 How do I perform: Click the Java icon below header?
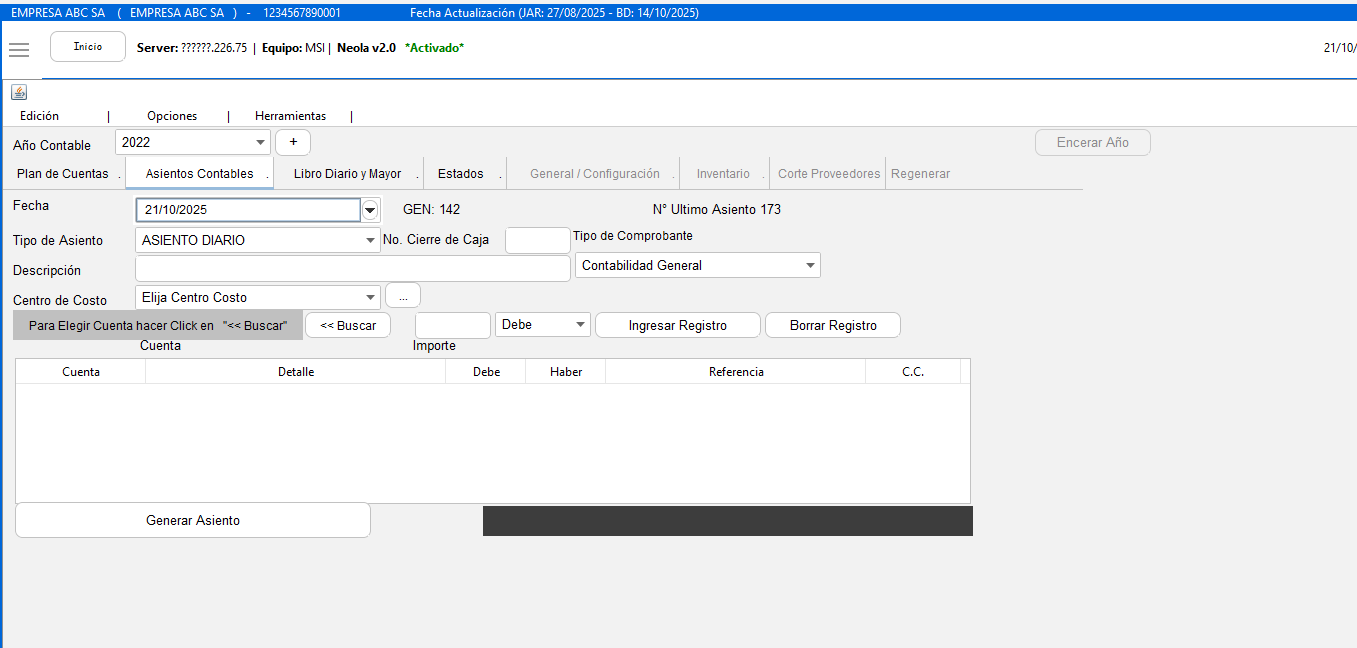[x=19, y=92]
